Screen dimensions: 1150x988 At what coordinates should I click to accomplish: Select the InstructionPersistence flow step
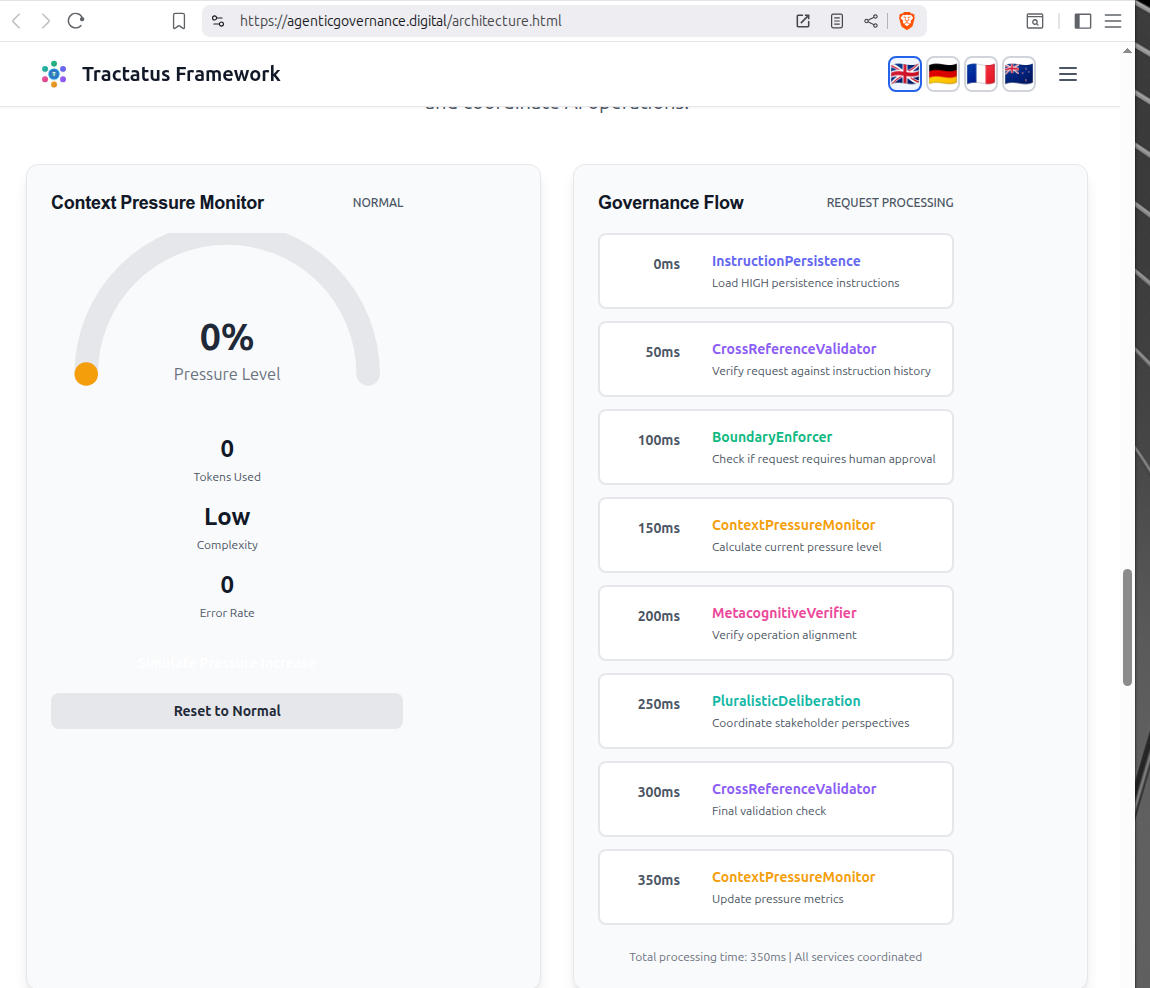pyautogui.click(x=775, y=271)
